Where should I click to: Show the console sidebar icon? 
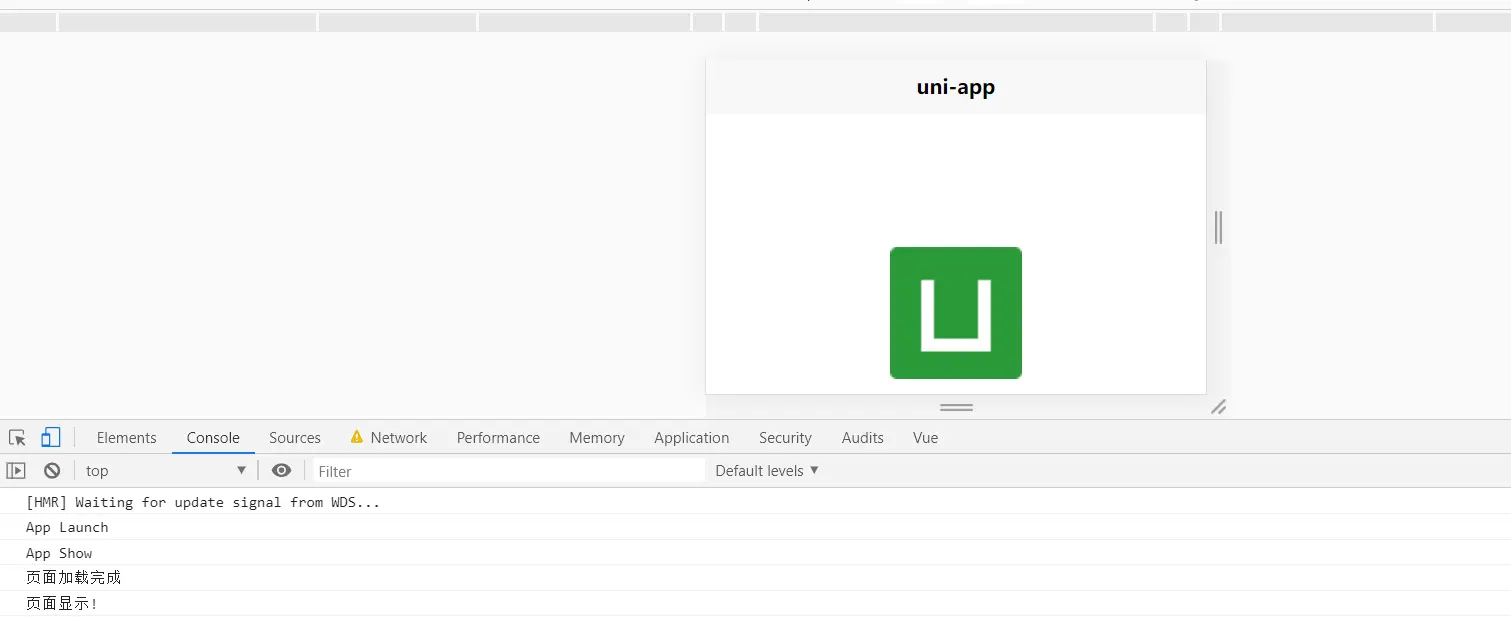coord(16,470)
